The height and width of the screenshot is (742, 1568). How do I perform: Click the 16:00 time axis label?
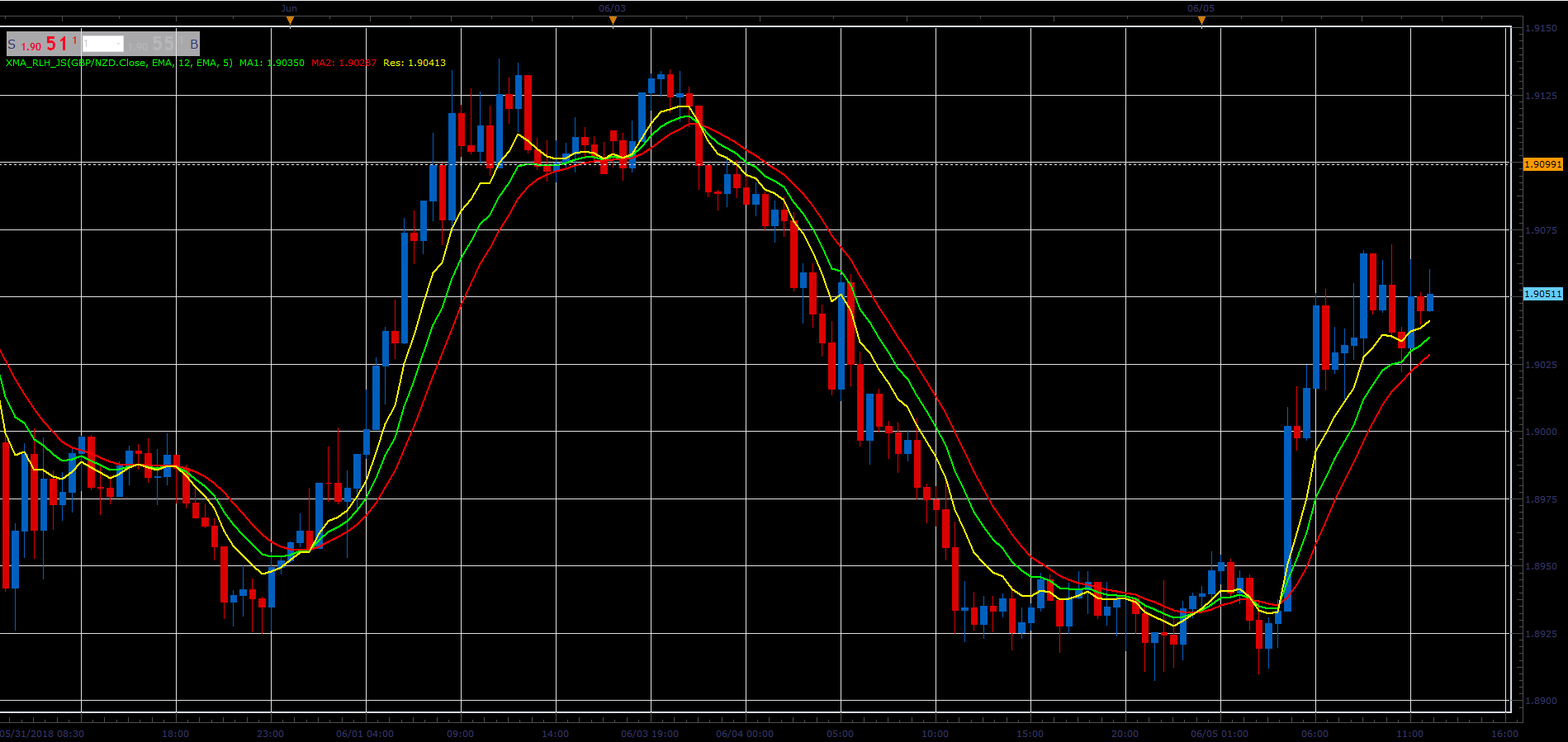point(1504,734)
